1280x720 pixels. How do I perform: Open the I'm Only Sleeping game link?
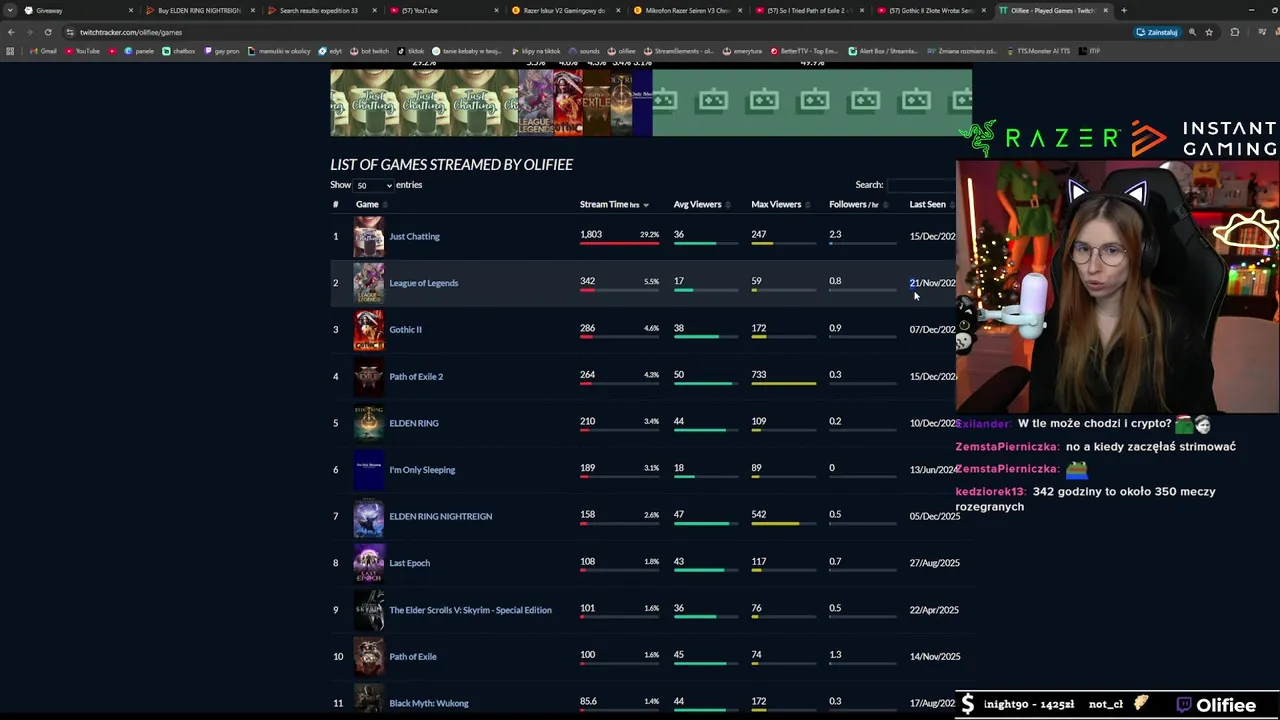point(422,470)
